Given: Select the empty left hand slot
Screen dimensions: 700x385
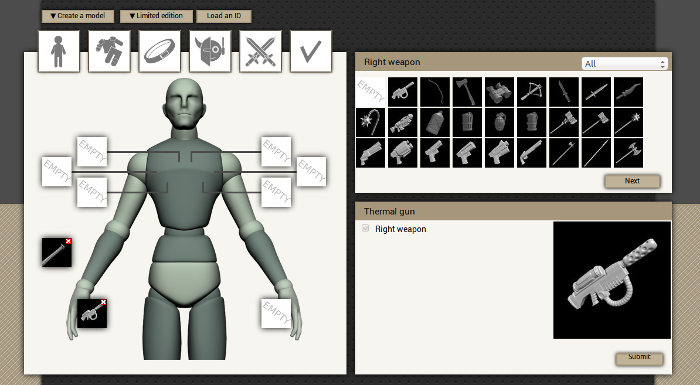Looking at the screenshot, I should click(x=276, y=314).
